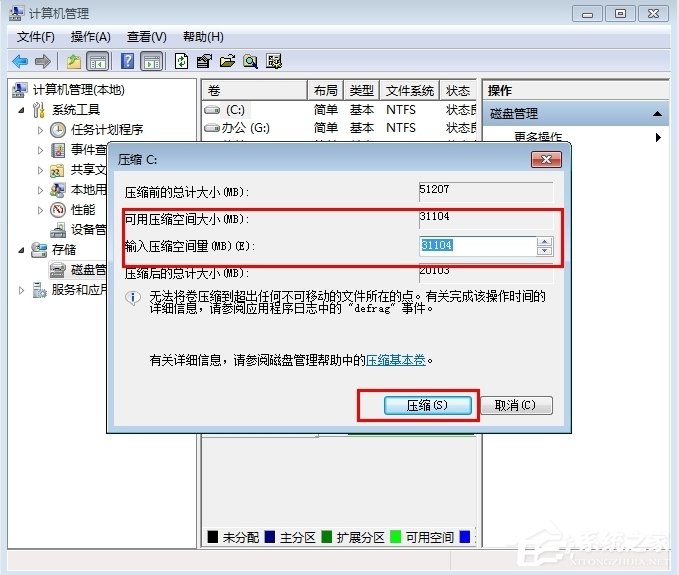Click the 输入压缩空间量 input field
This screenshot has width=679, height=575.
(478, 246)
